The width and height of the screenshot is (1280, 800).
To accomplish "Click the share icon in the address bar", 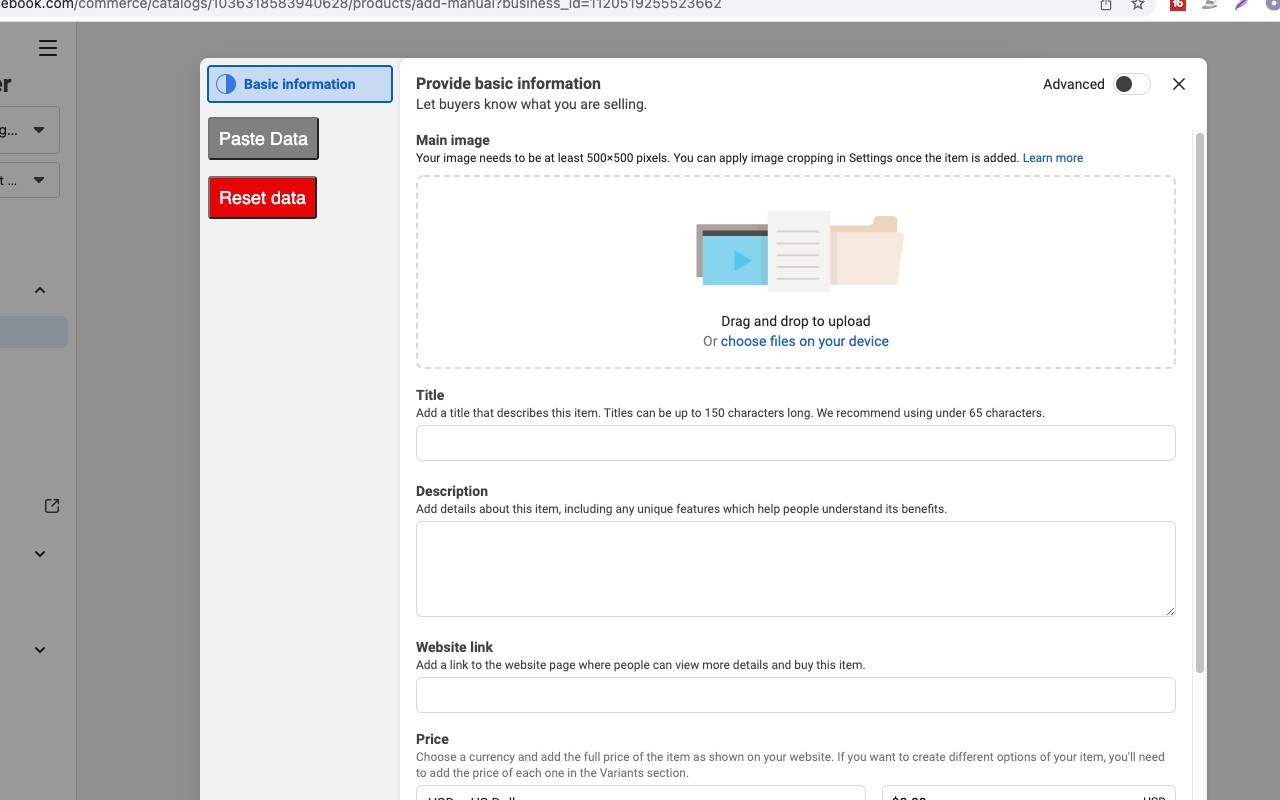I will click(x=1106, y=5).
